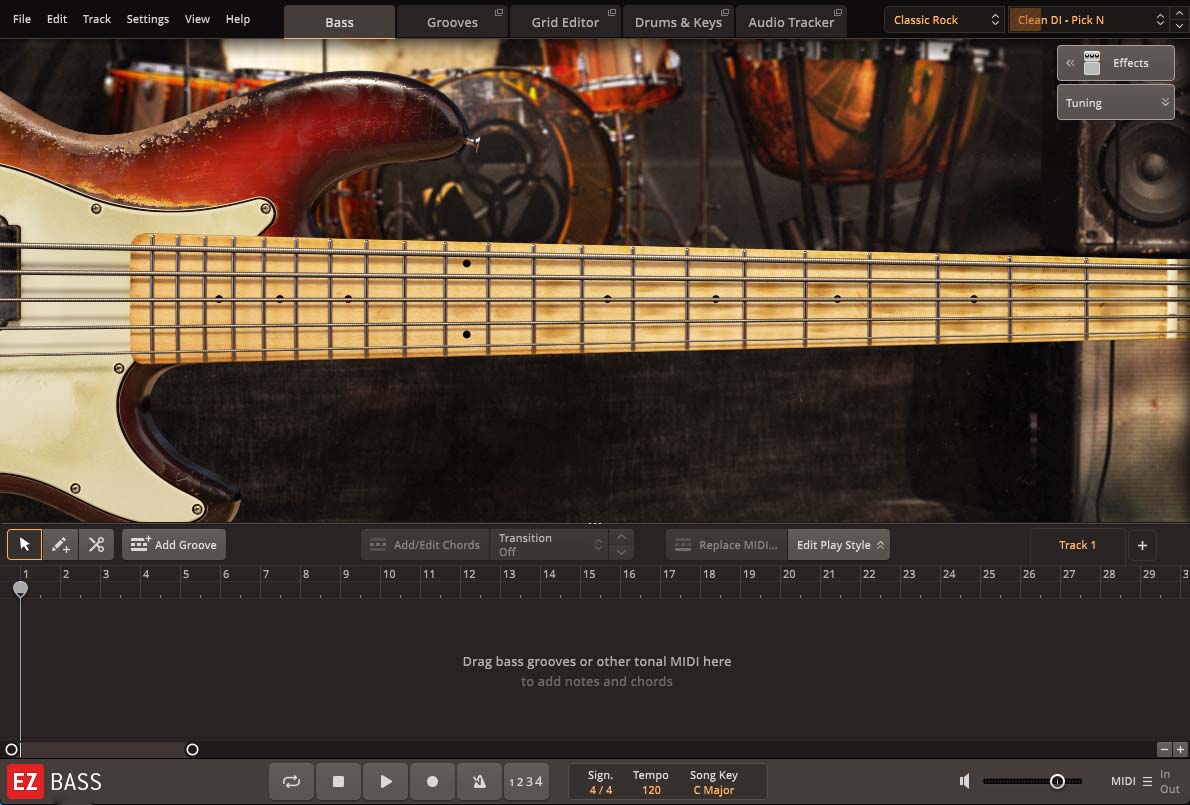Image resolution: width=1190 pixels, height=805 pixels.
Task: Select the pencil draw tool
Action: pos(60,544)
